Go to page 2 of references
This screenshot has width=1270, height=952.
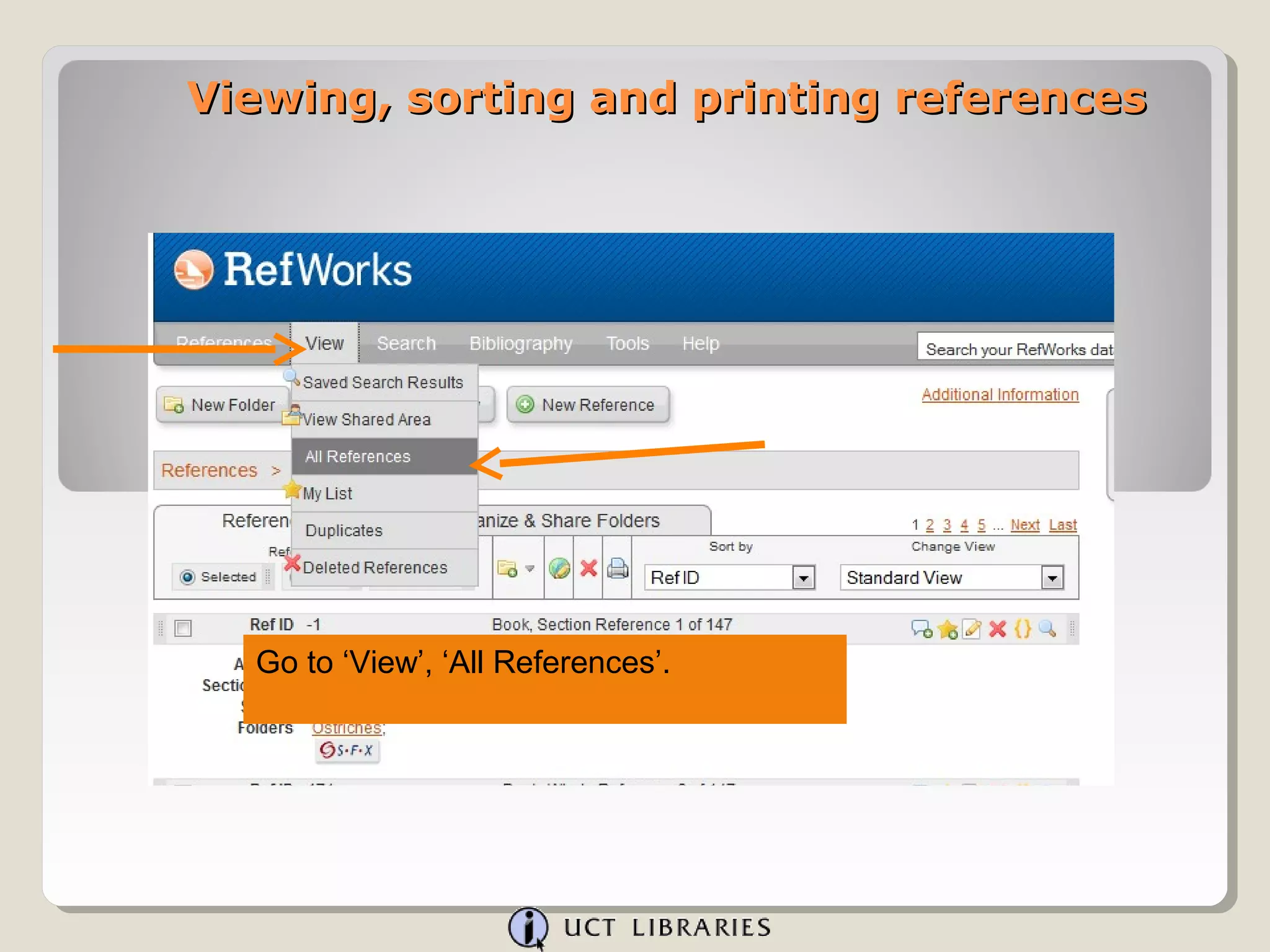(930, 525)
